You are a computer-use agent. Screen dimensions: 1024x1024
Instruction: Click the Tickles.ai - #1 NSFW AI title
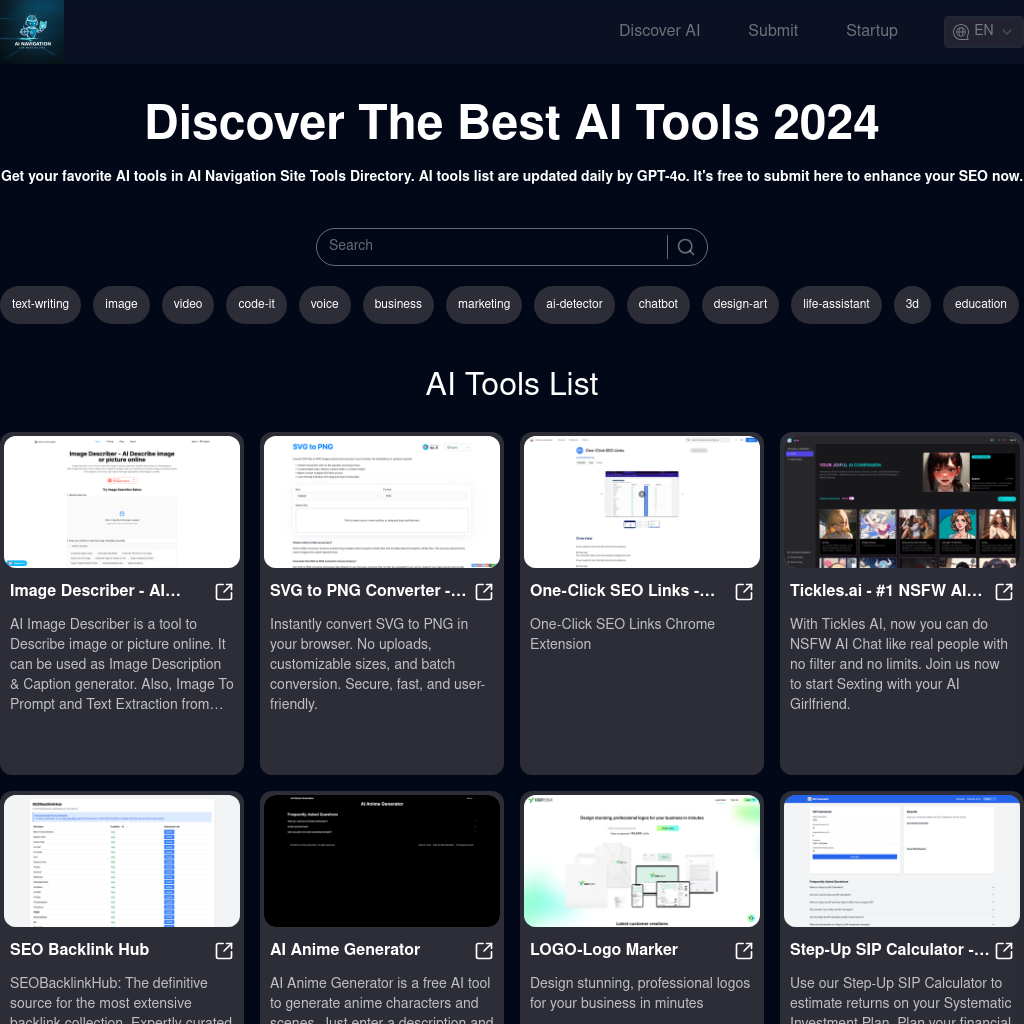(886, 591)
